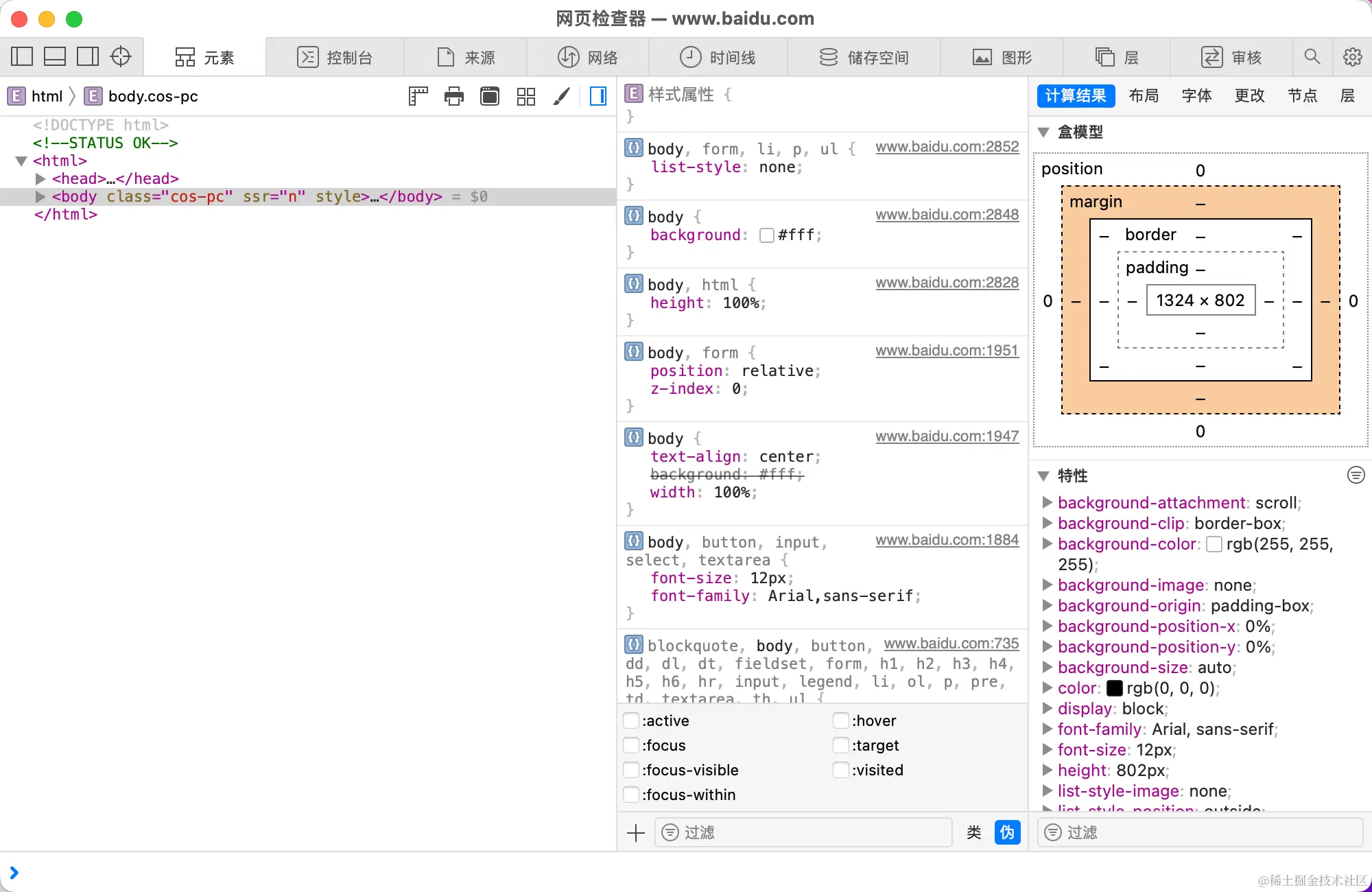
Task: Click the 类 classes button
Action: point(973,832)
